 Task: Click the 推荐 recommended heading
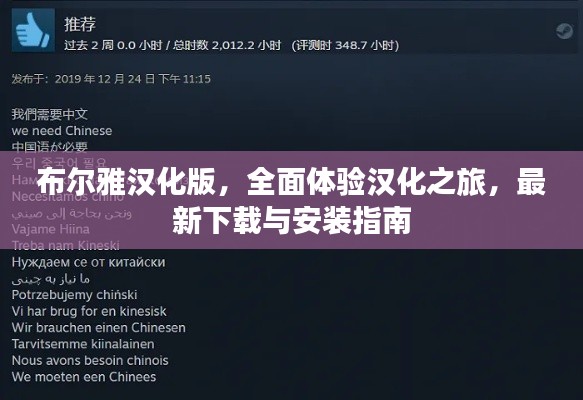click(x=80, y=24)
